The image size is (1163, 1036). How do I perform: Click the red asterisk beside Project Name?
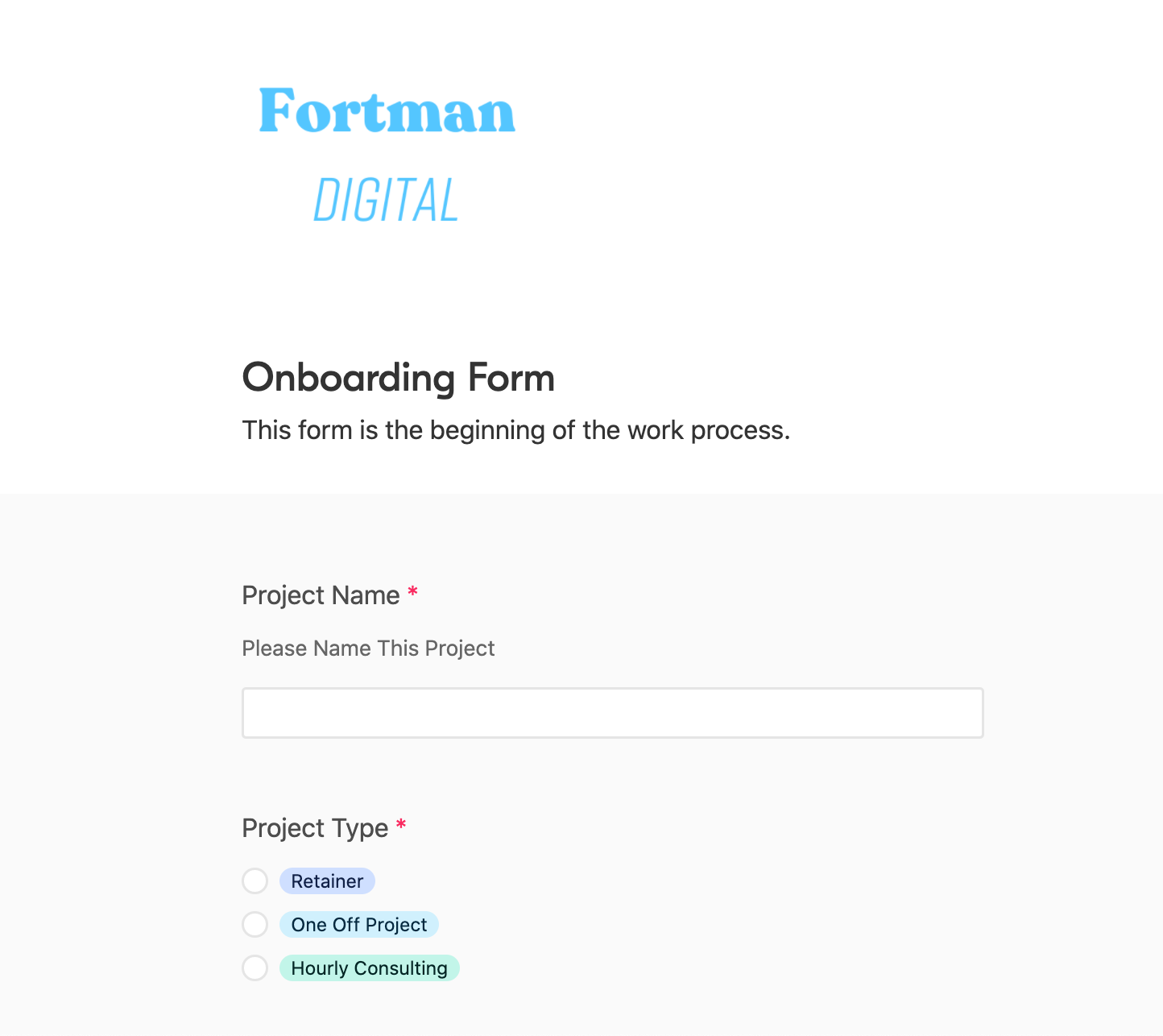point(412,594)
